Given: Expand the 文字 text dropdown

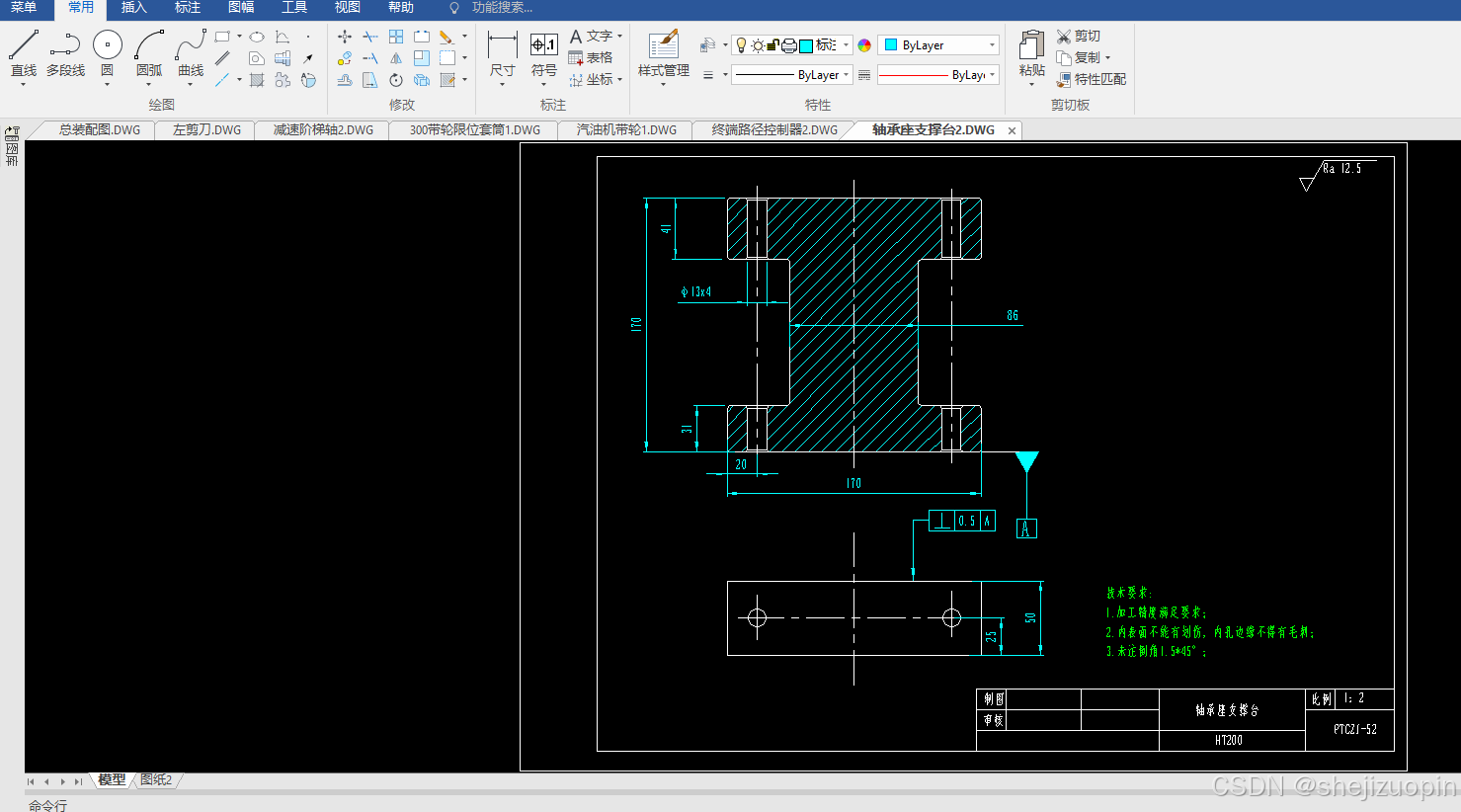Looking at the screenshot, I should coord(619,37).
